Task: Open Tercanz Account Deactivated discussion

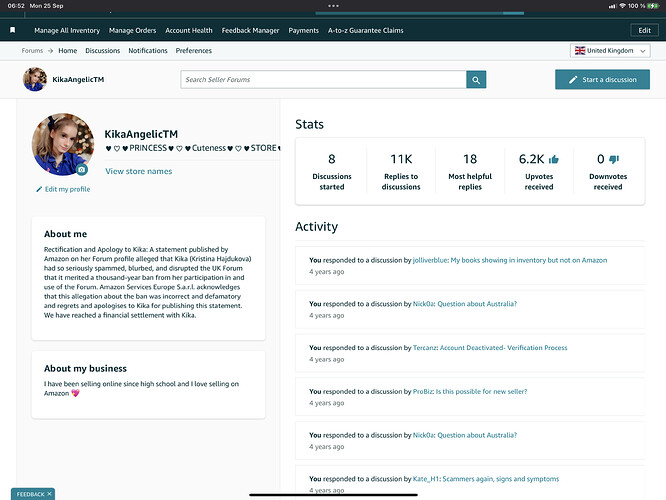Action: tap(490, 347)
